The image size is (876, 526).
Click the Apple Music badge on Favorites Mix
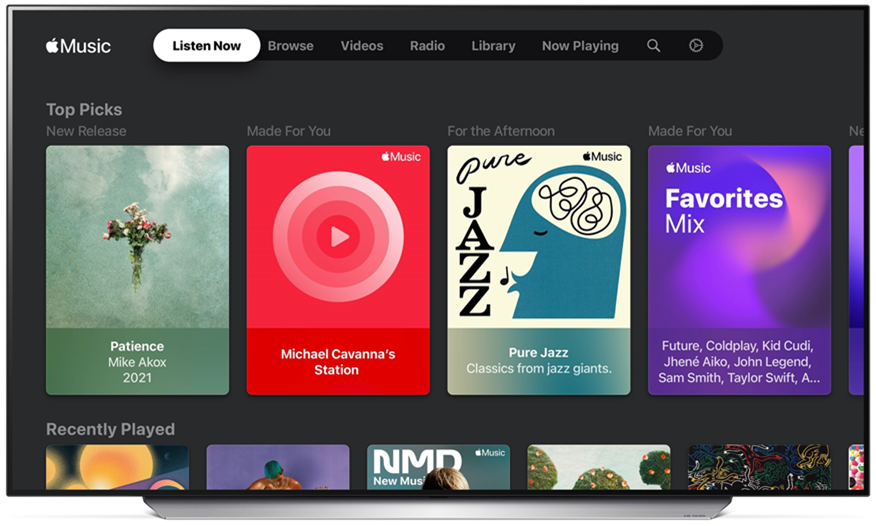coord(688,168)
